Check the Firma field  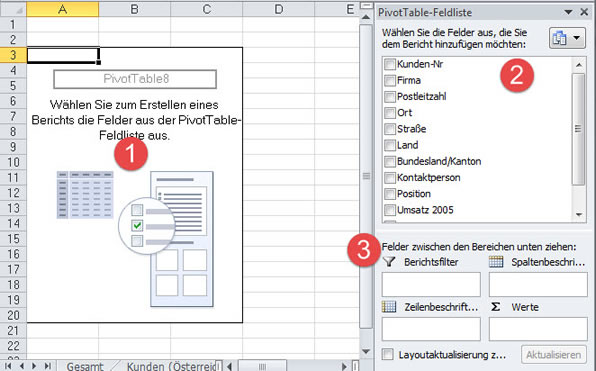pyautogui.click(x=390, y=81)
